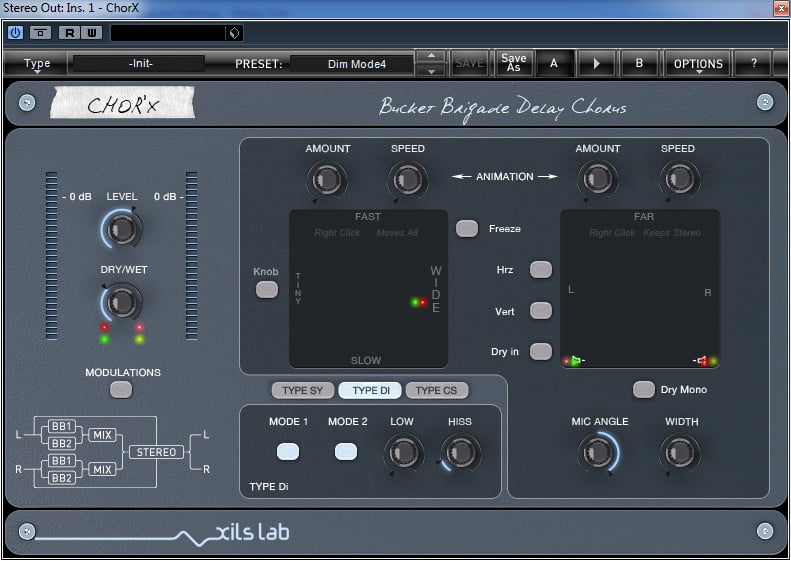Click the left ANIMATION SPEED knob
791x561 pixels.
pyautogui.click(x=407, y=179)
